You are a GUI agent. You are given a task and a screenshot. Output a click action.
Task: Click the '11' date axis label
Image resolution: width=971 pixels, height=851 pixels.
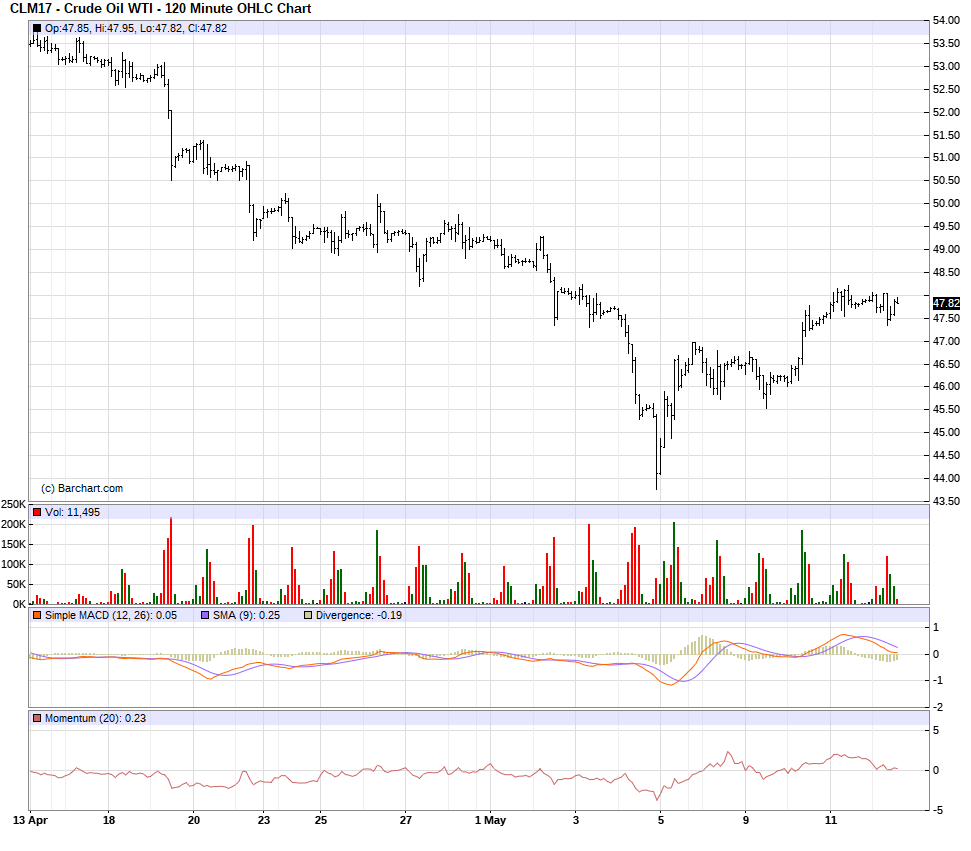click(x=831, y=820)
